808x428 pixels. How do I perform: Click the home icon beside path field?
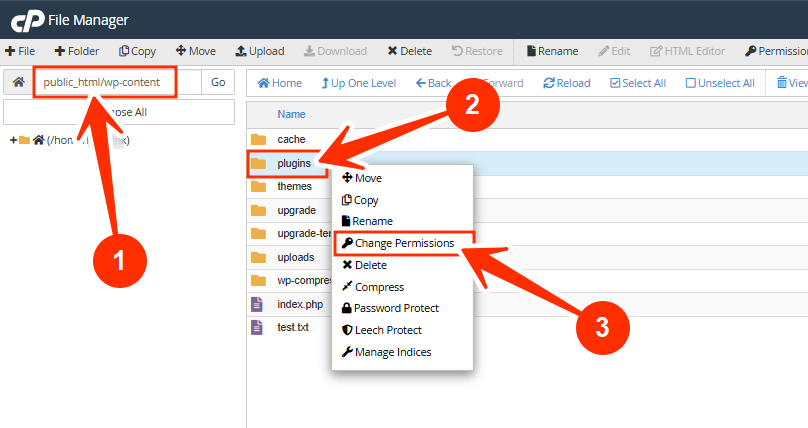[x=19, y=82]
